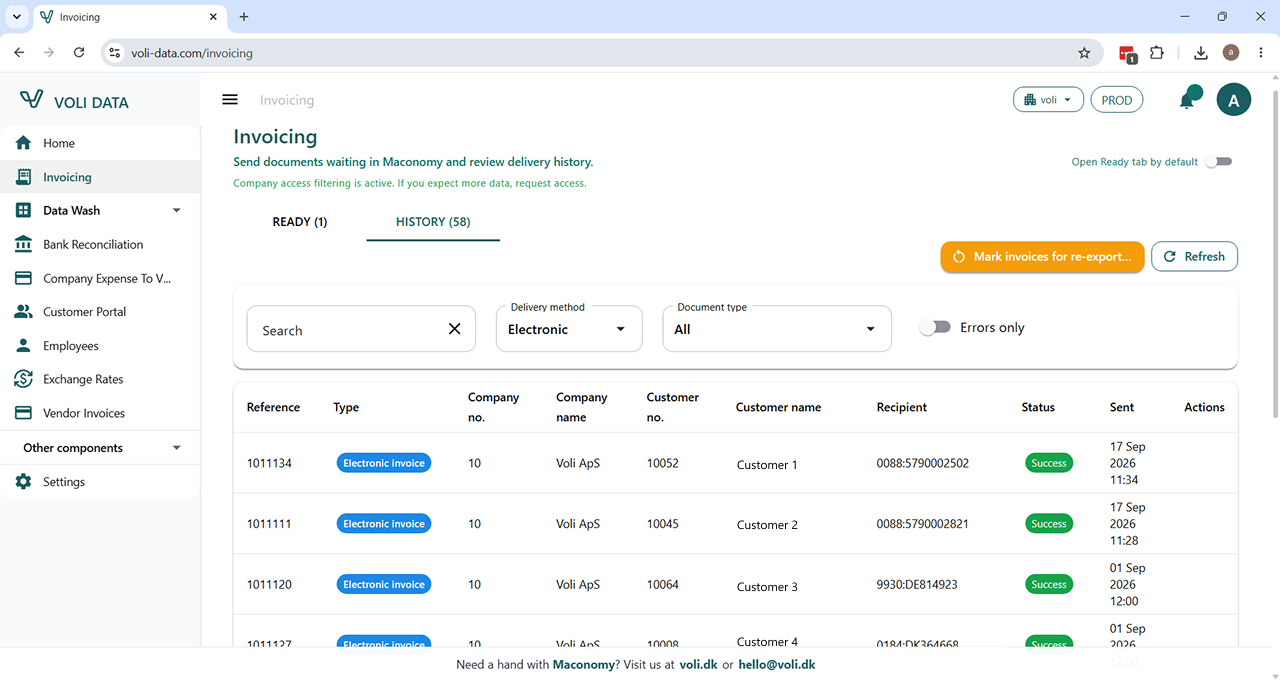Open the Delivery method dropdown
The width and height of the screenshot is (1280, 680).
coord(569,329)
